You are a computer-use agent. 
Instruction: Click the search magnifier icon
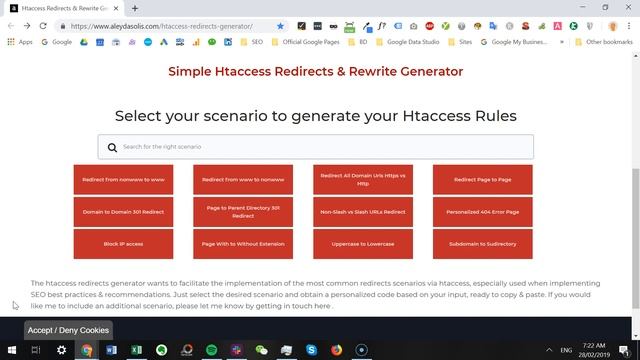(x=112, y=147)
